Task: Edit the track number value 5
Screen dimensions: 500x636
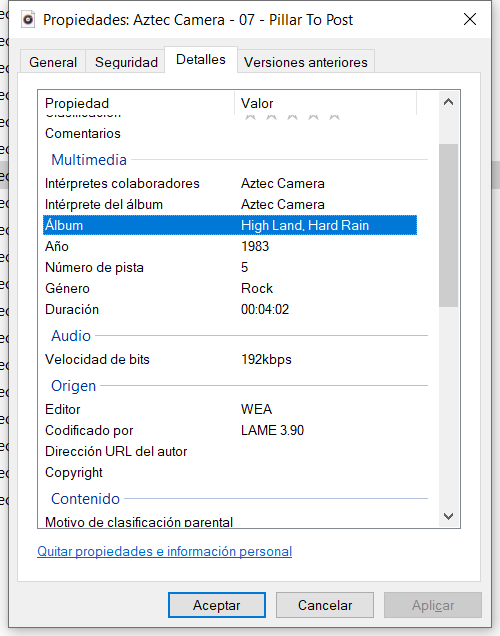Action: click(x=245, y=267)
